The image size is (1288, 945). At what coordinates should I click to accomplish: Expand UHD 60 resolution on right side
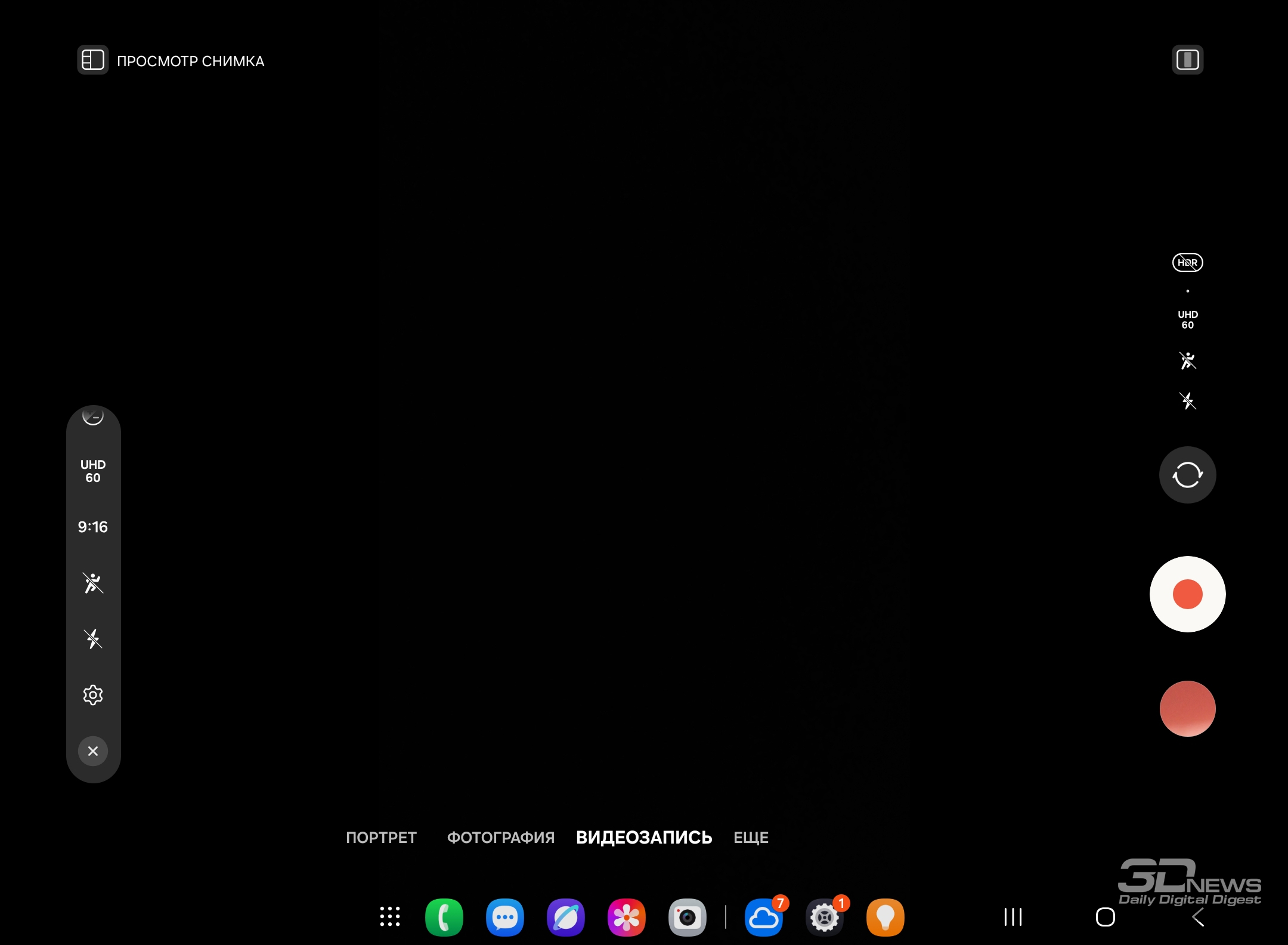click(x=1187, y=319)
